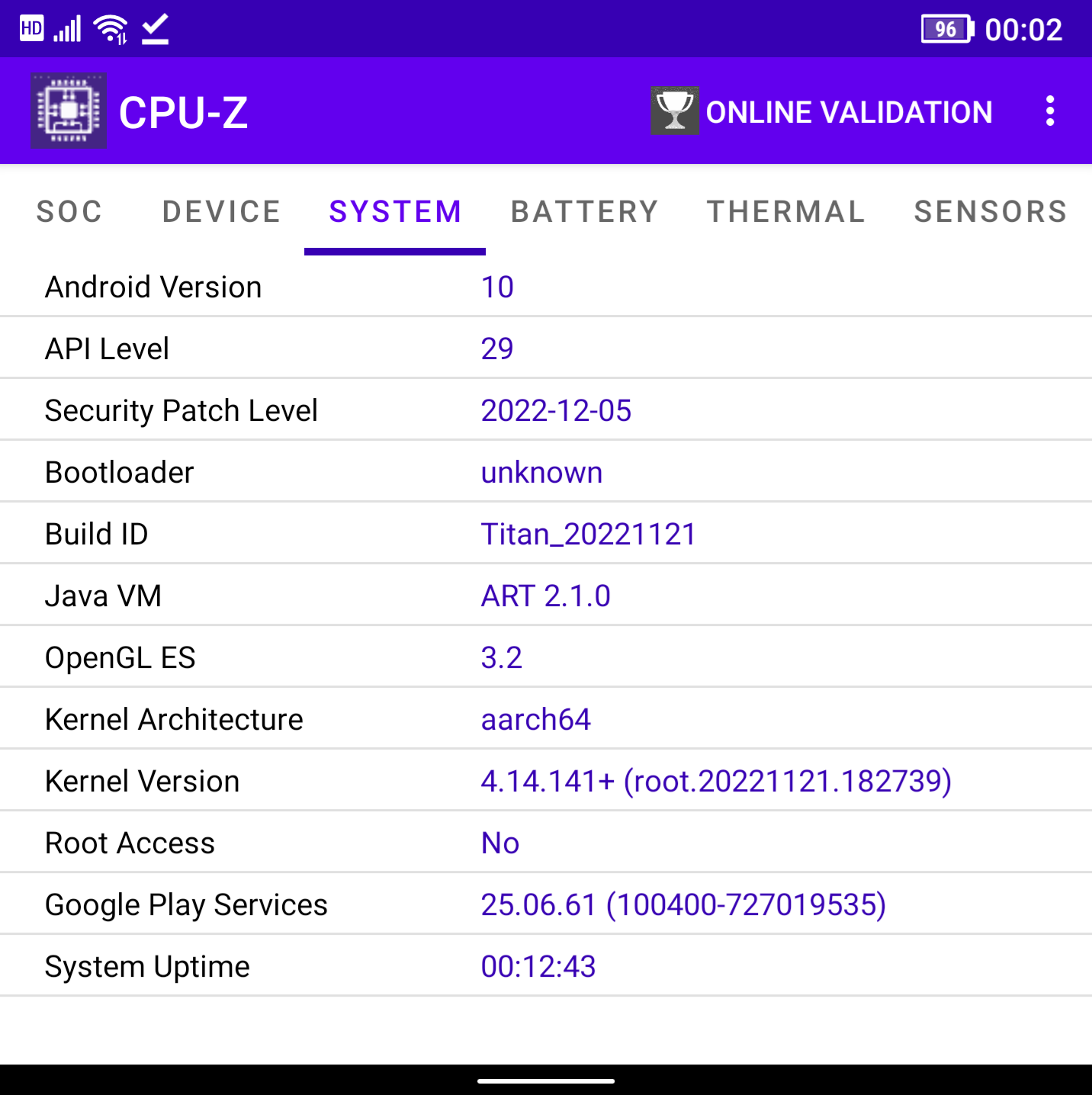Tap the Kernel Version value text
Image resolution: width=1092 pixels, height=1095 pixels.
[x=715, y=780]
